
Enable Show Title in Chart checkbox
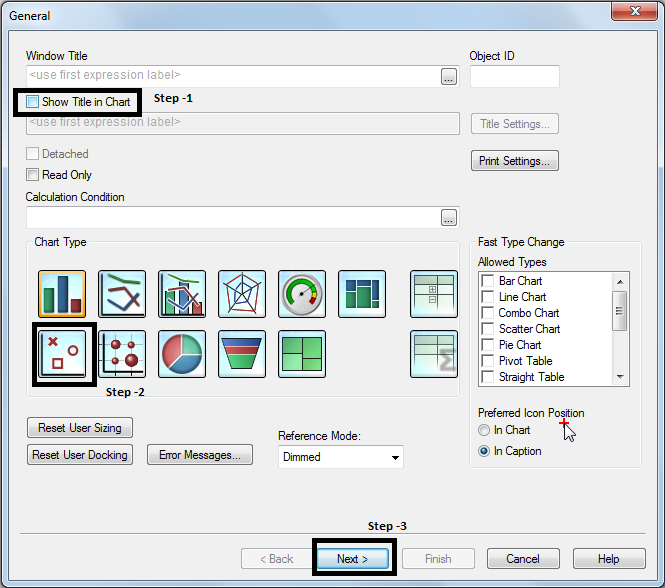33,102
